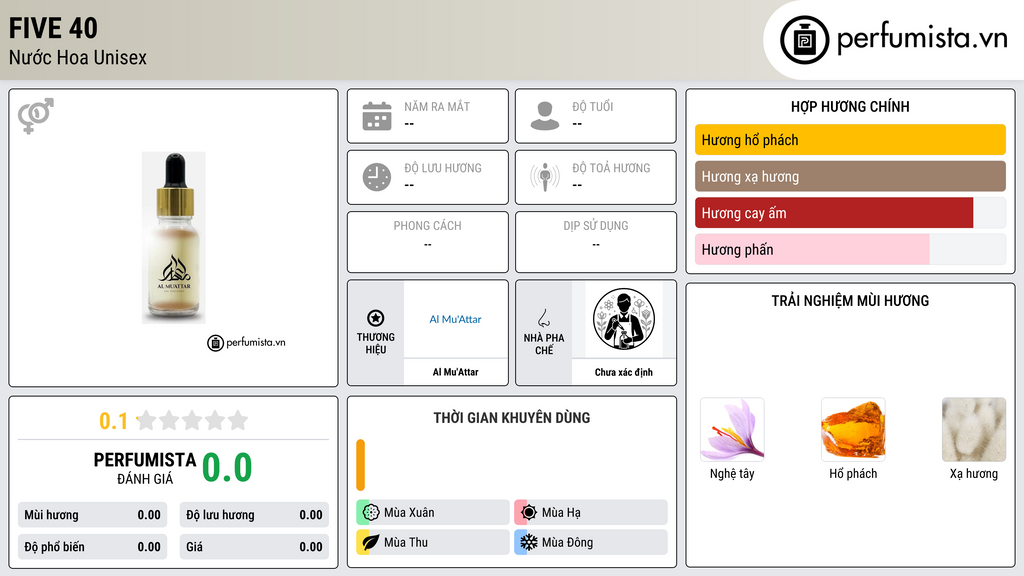Select the Hương xạ hương accord bar

pos(850,176)
